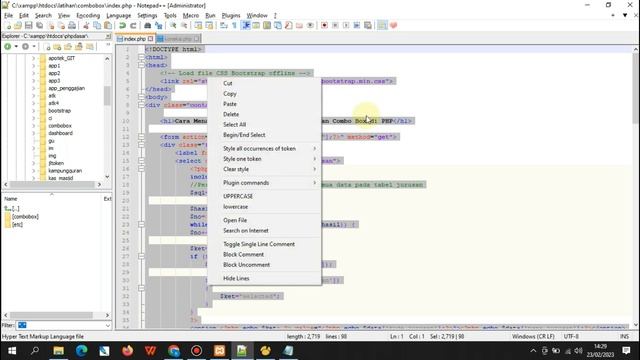
Task: Expand the kampungquran folder node
Action: (x=33, y=171)
